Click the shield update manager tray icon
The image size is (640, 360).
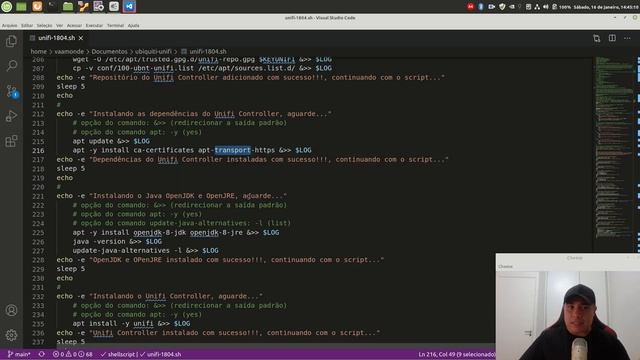pyautogui.click(x=502, y=7)
